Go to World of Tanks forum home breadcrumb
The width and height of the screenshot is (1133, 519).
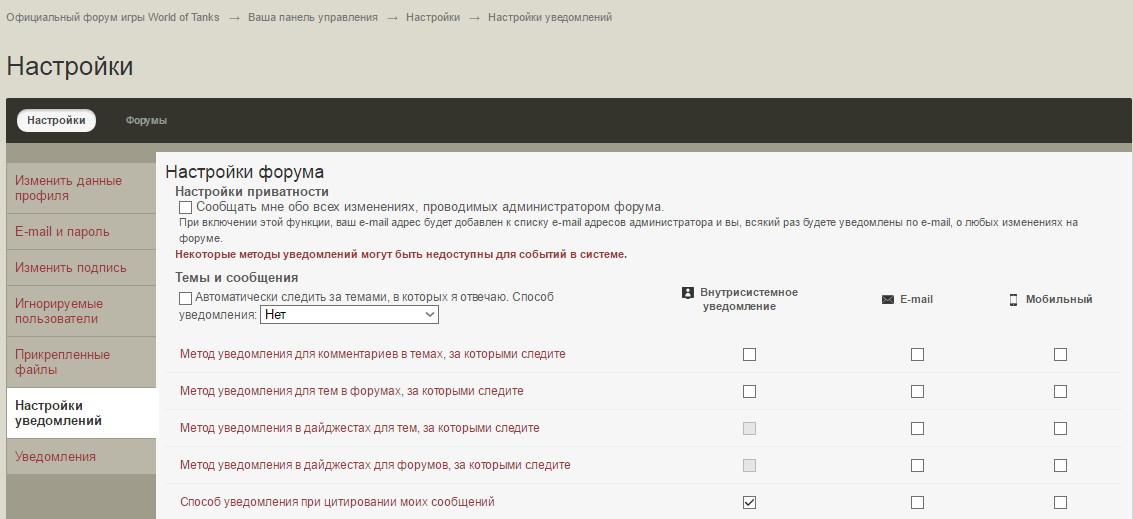[112, 18]
